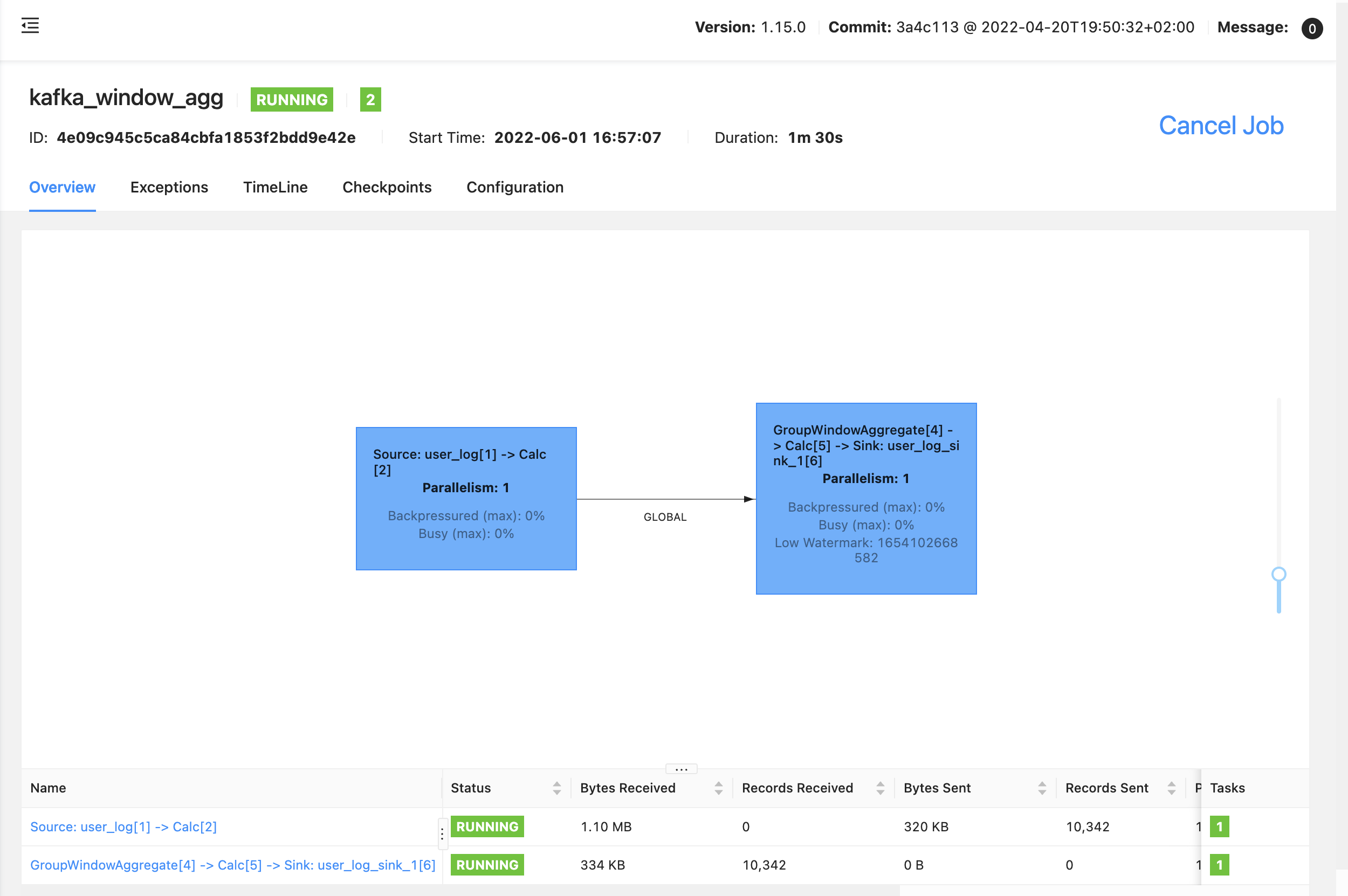
Task: Open the Configuration tab
Action: click(x=515, y=188)
